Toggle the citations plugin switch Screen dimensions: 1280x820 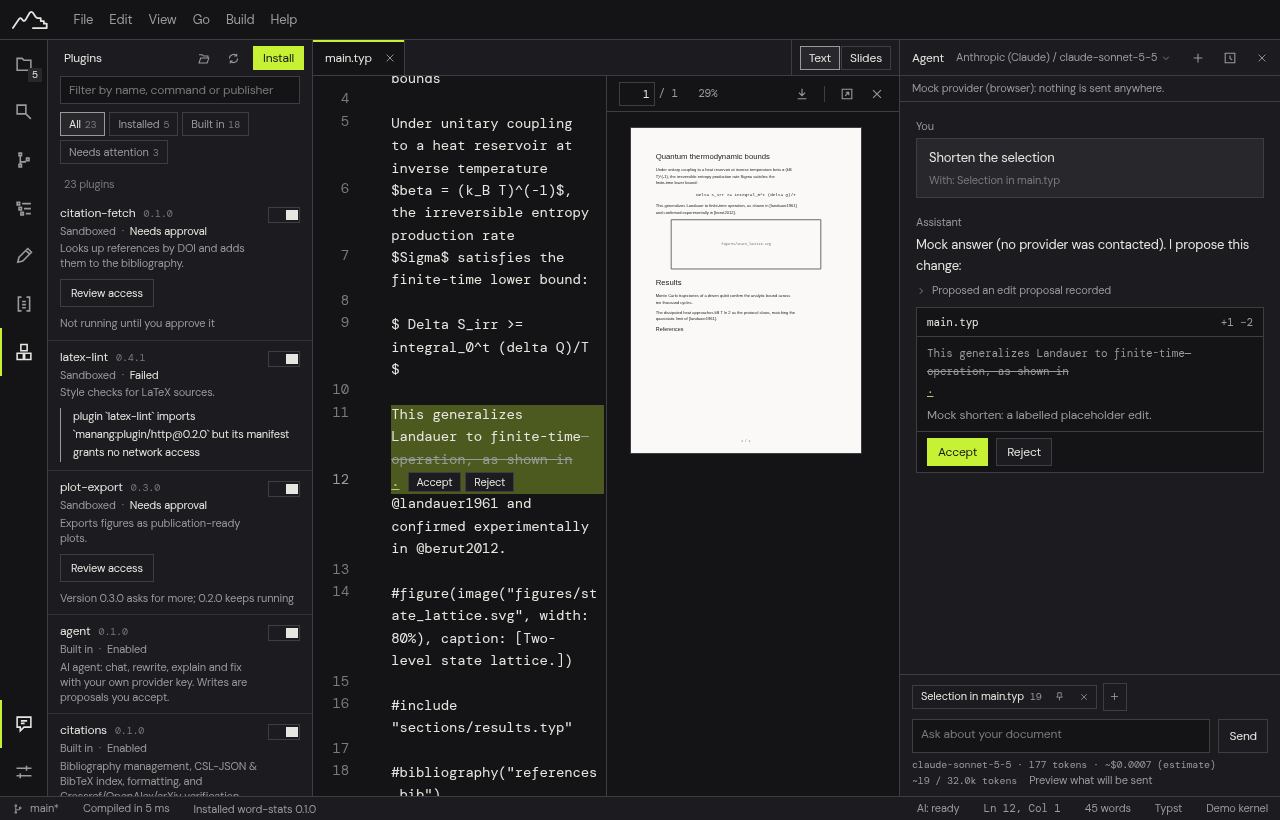[x=284, y=732]
